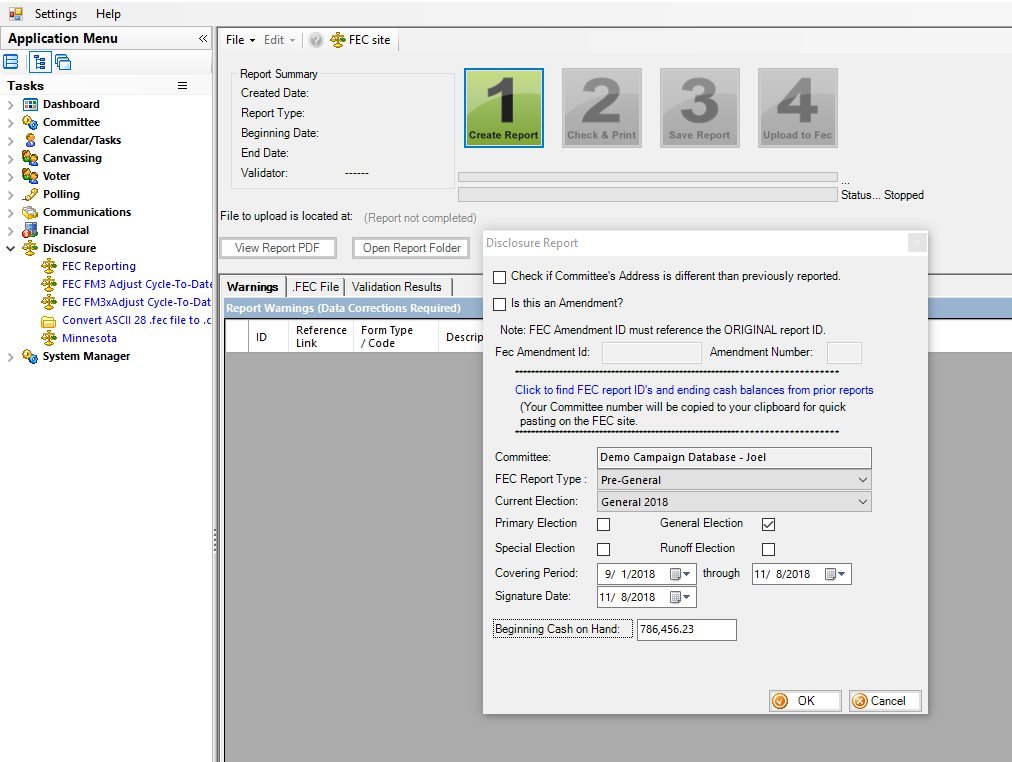Image resolution: width=1012 pixels, height=762 pixels.
Task: Click the Create Report step 1 icon
Action: 503,108
